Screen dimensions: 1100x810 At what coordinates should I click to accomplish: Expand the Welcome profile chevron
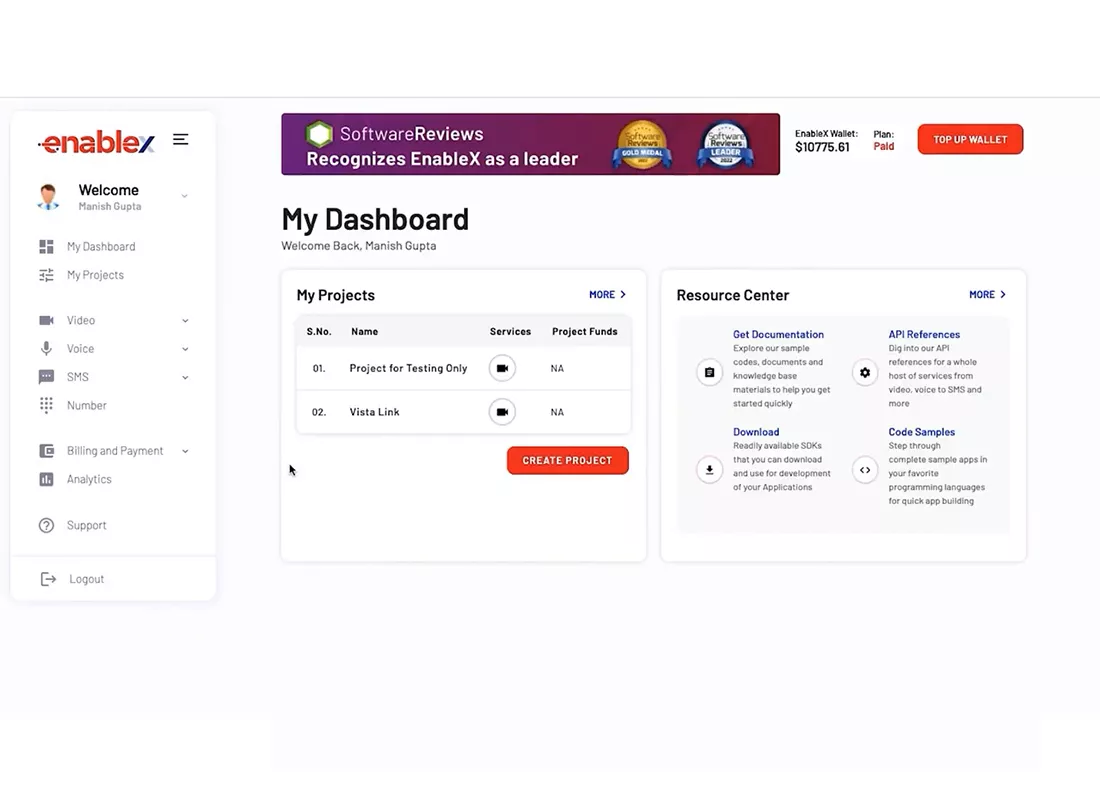coord(185,196)
